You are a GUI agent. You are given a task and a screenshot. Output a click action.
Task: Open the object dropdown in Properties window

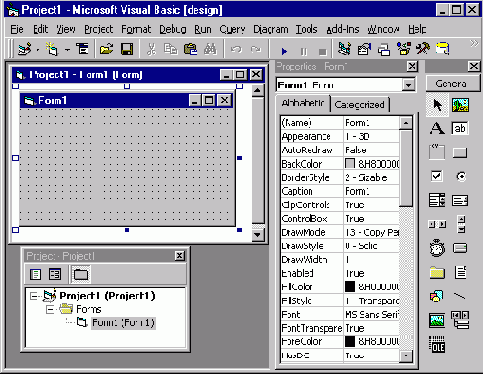(x=409, y=85)
